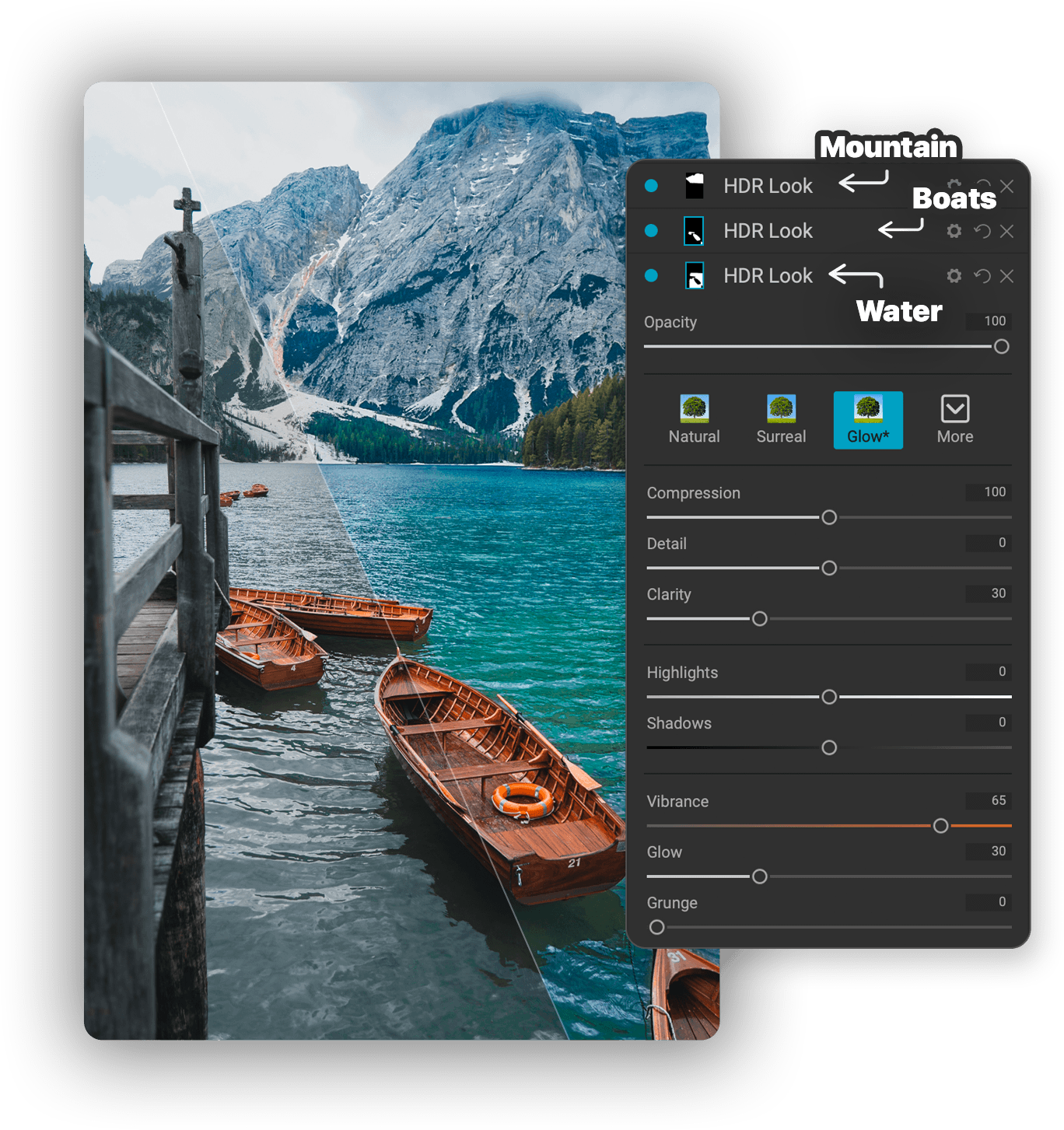Image resolution: width=1064 pixels, height=1130 pixels.
Task: Apply the Surreal preset
Action: pos(781,420)
